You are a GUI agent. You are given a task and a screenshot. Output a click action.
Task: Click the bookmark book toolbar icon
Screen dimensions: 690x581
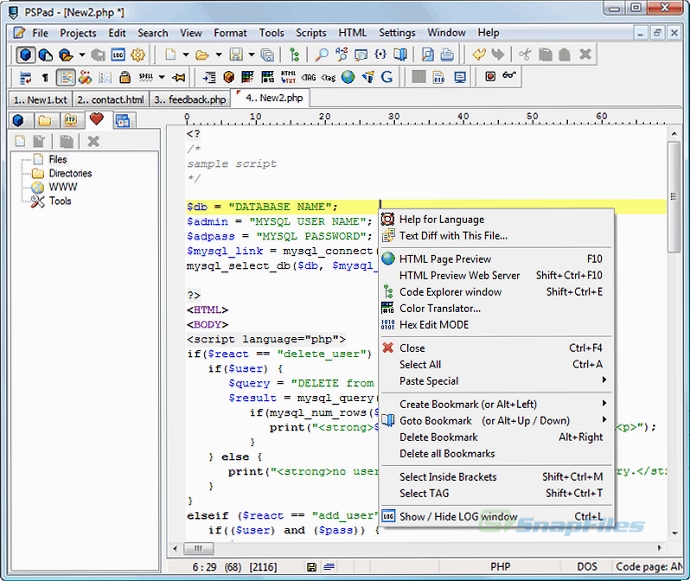click(x=400, y=55)
